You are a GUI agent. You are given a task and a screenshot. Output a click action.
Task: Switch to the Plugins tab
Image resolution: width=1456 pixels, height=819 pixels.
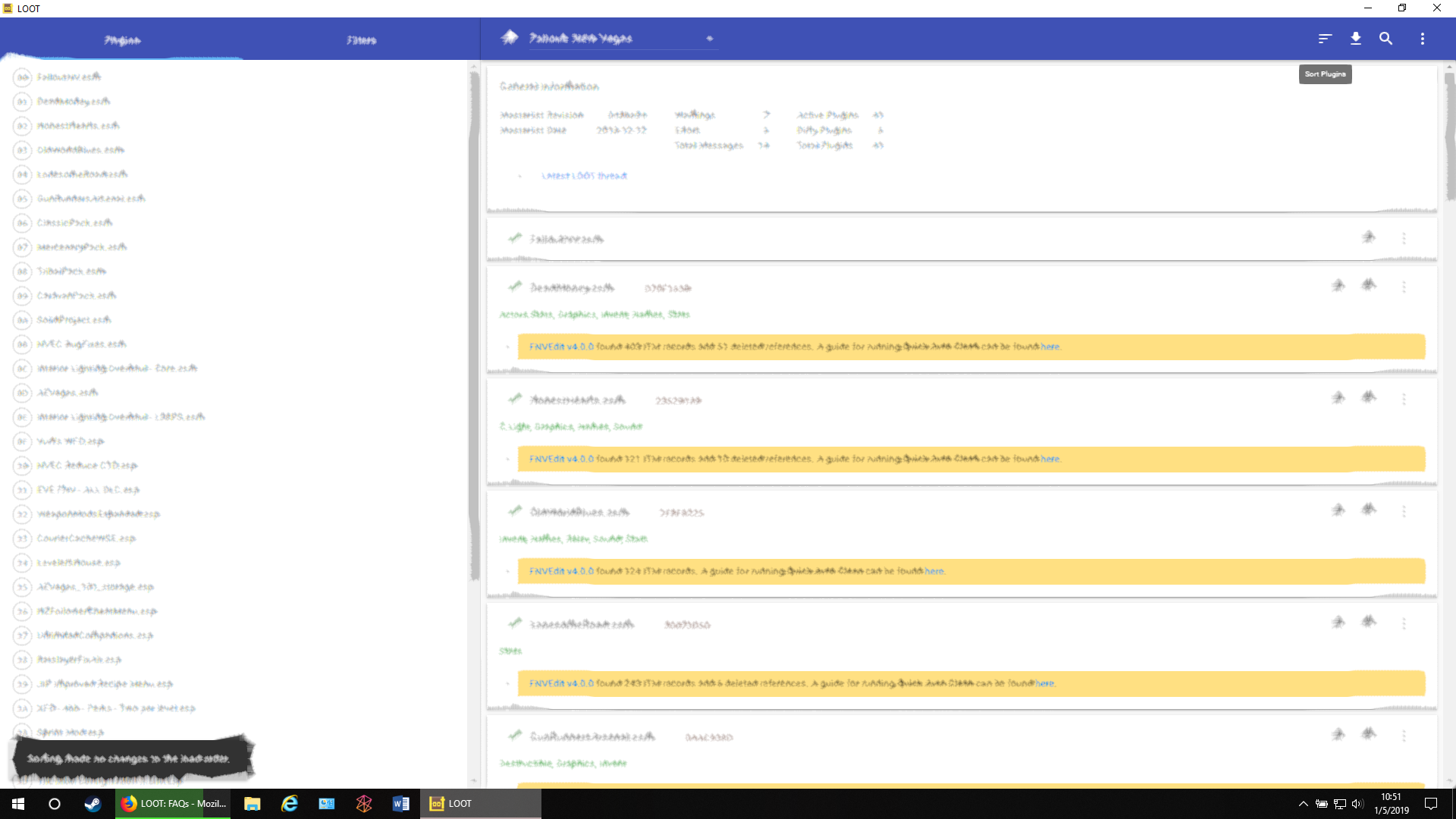point(122,39)
